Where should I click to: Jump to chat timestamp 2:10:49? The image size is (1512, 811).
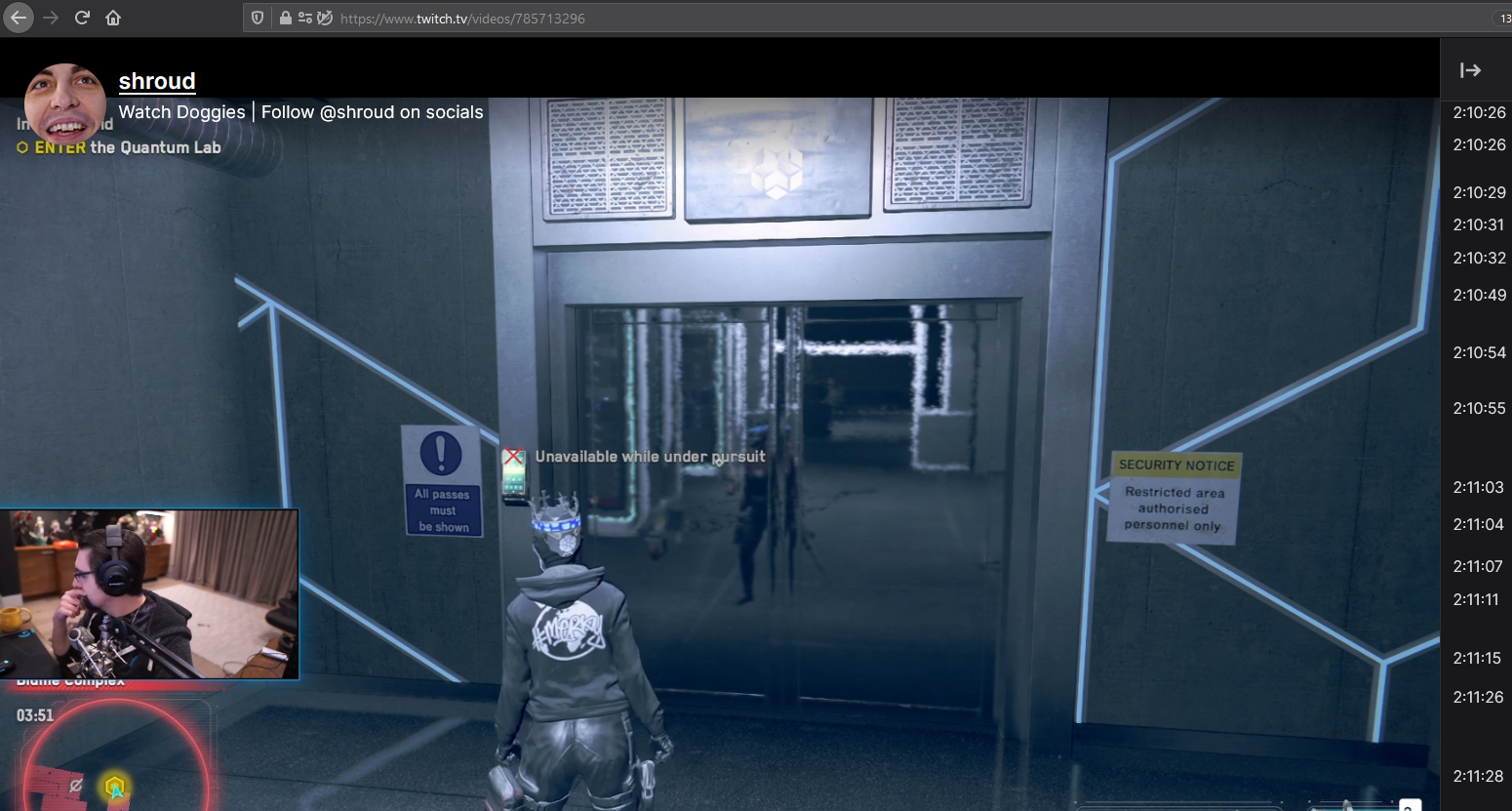tap(1479, 295)
